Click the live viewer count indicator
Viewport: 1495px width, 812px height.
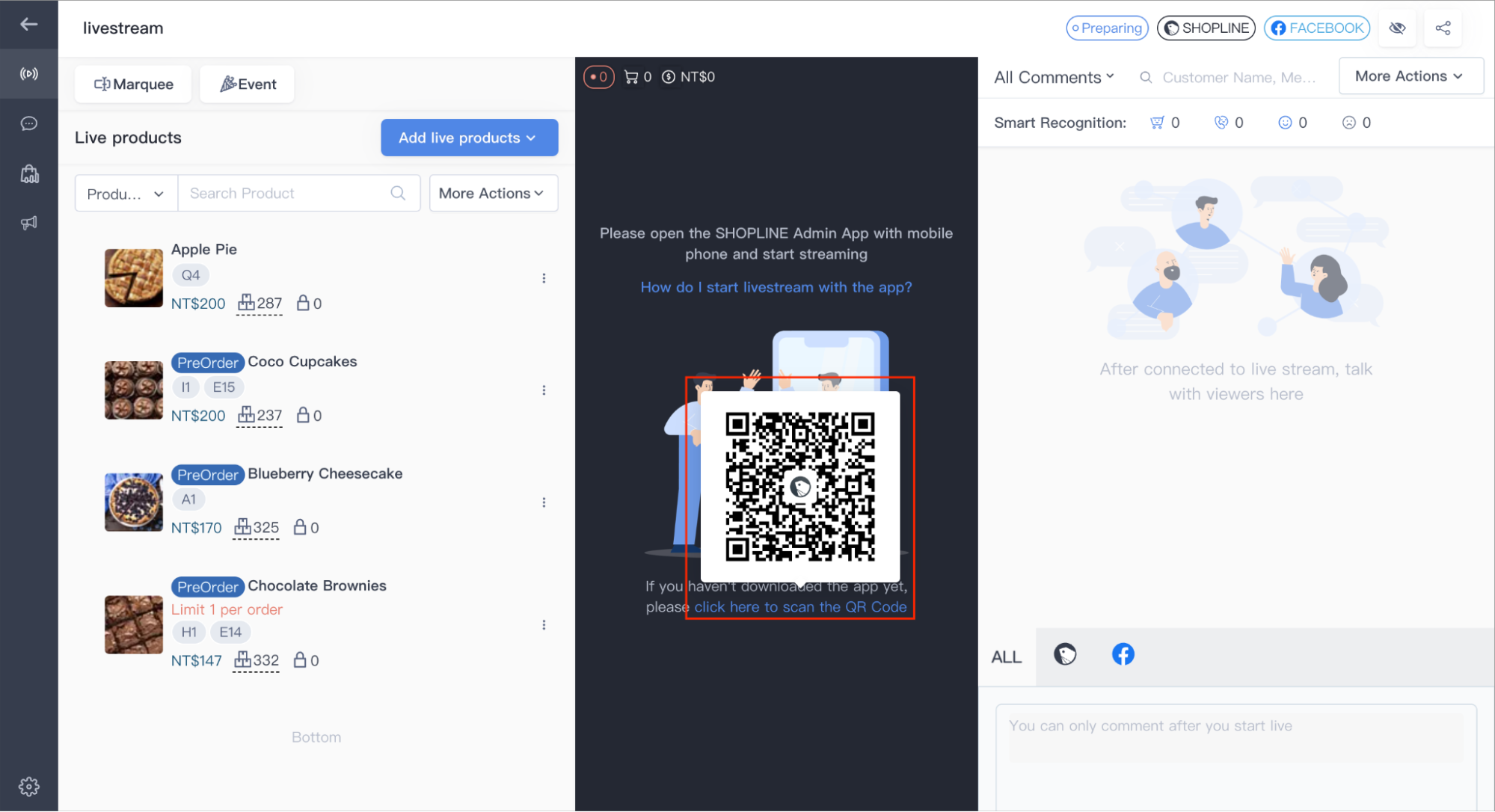[599, 77]
